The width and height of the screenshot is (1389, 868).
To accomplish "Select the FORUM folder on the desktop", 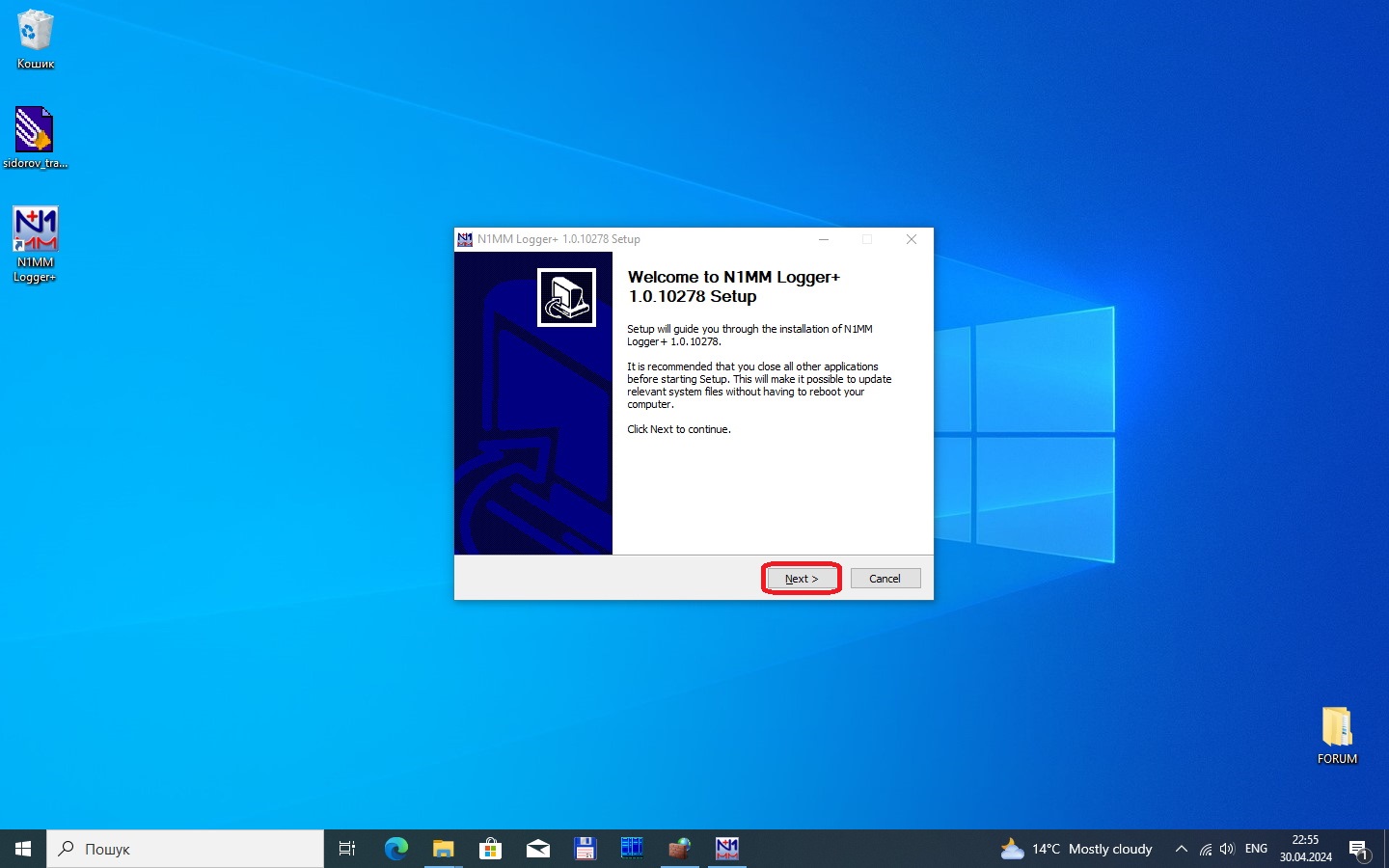I will 1337,736.
